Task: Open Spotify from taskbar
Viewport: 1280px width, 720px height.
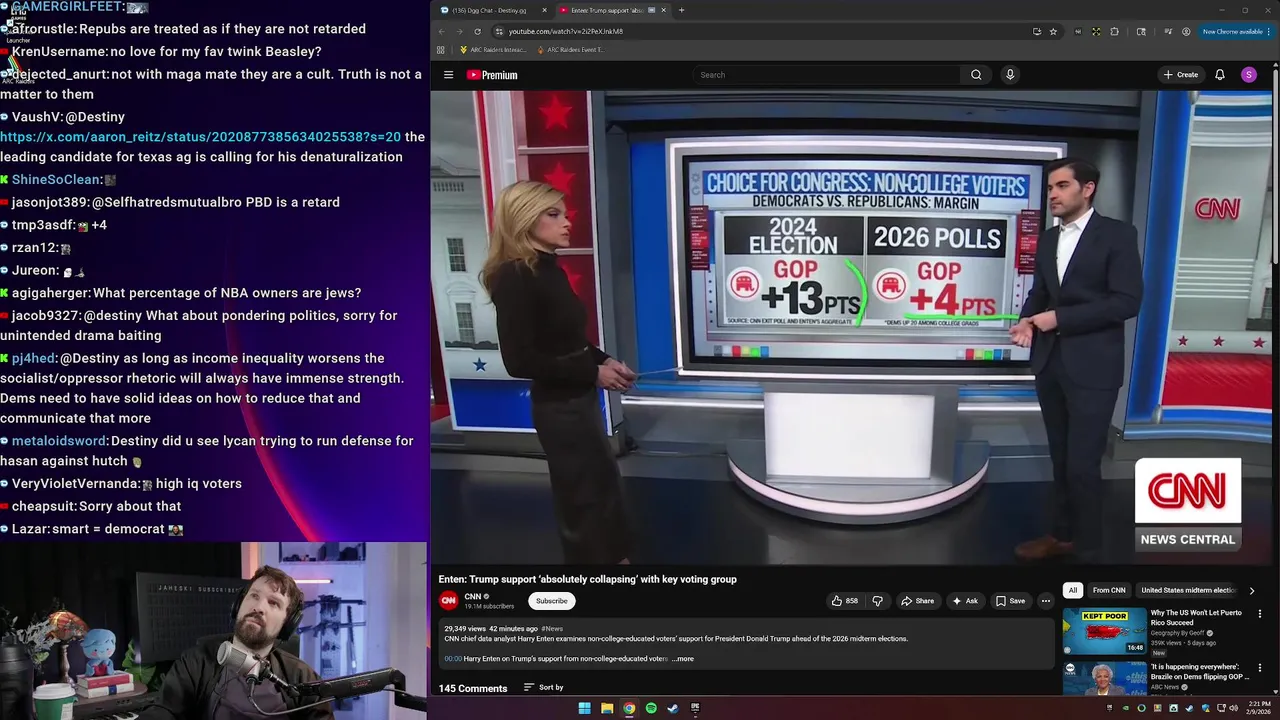Action: pyautogui.click(x=651, y=708)
